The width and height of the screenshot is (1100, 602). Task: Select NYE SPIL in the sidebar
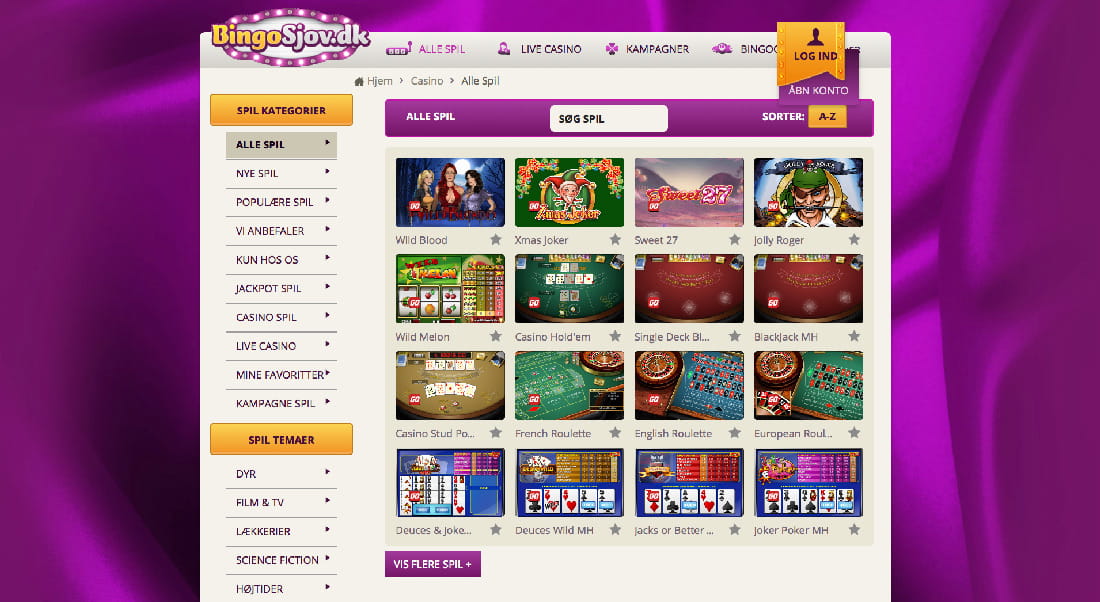(x=281, y=173)
